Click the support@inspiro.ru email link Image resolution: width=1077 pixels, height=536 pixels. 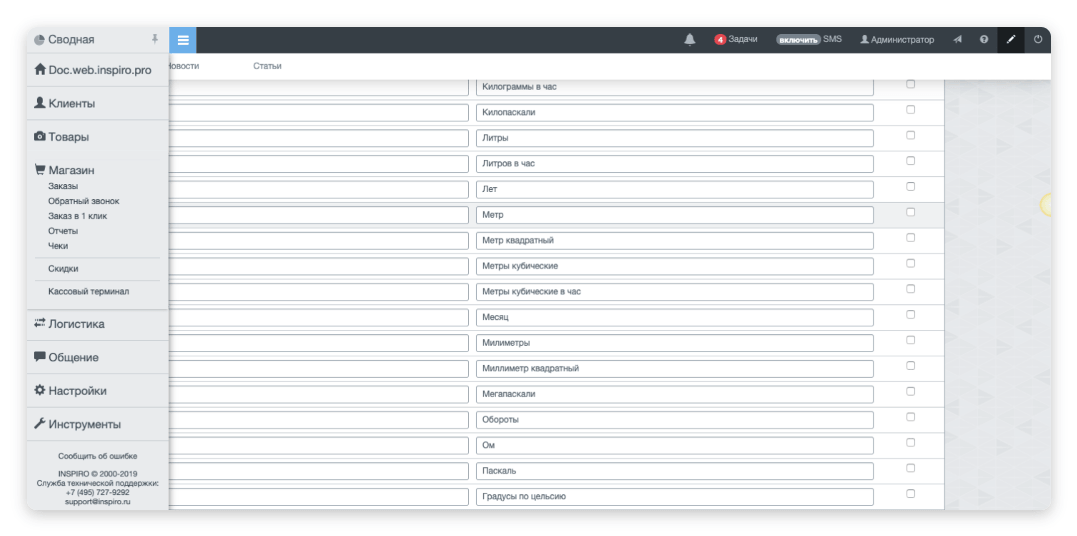(98, 502)
